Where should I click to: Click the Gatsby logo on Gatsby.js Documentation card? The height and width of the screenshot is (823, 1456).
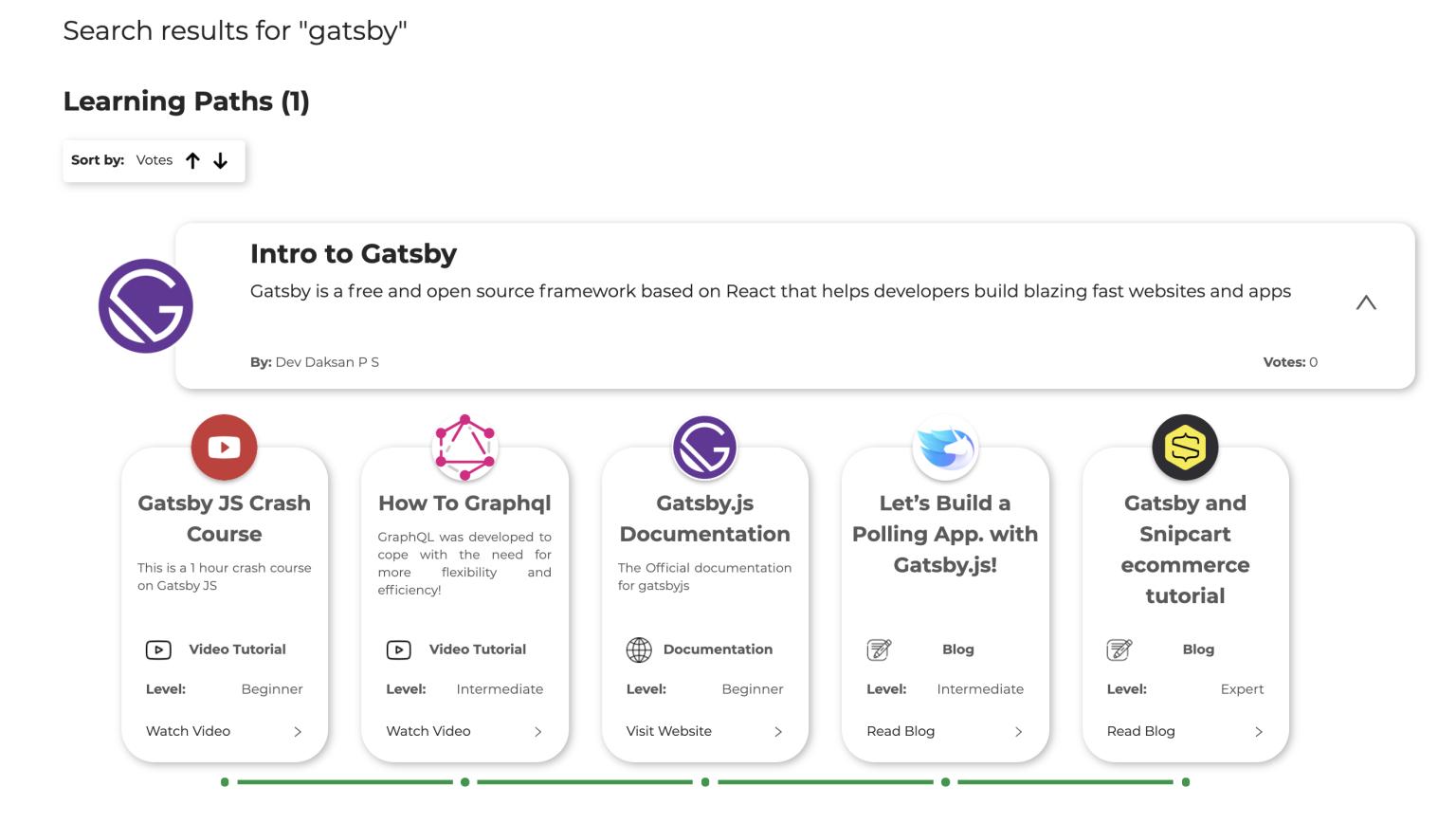[705, 448]
